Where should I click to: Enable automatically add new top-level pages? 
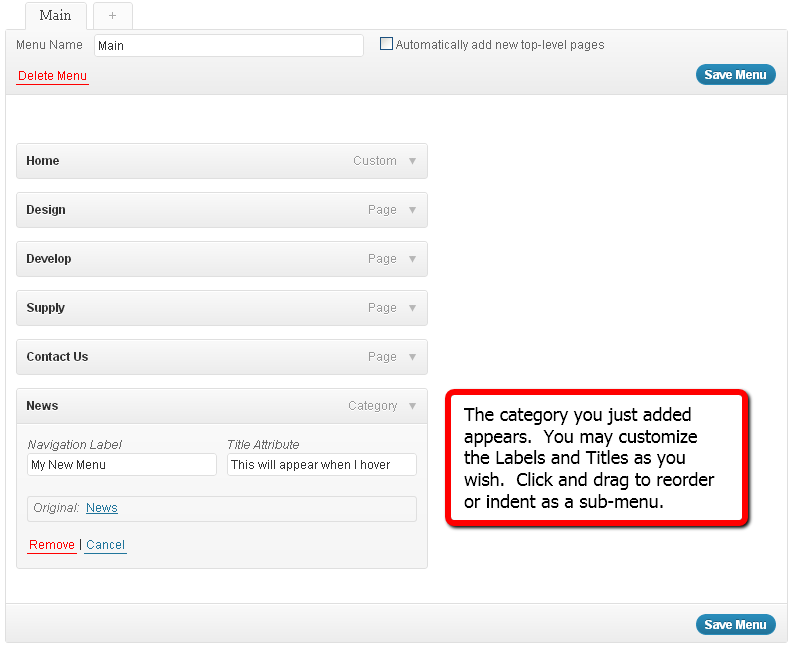click(x=387, y=44)
